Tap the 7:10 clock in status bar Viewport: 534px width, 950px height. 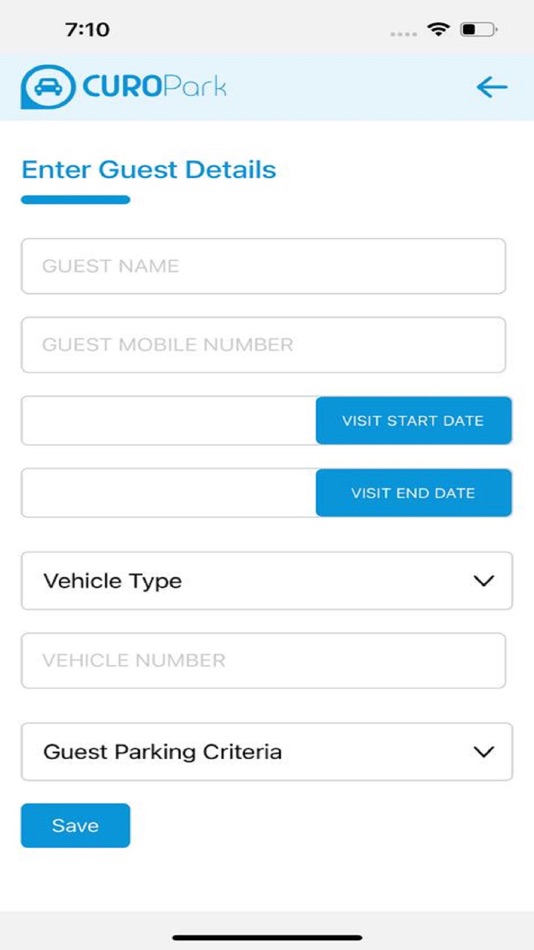(87, 29)
